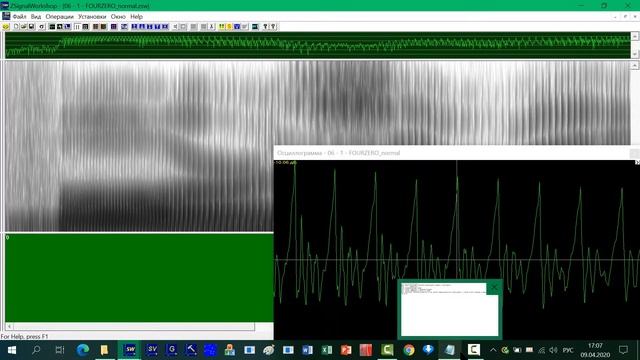Click the Open file toolbar icon

[x=24, y=27]
